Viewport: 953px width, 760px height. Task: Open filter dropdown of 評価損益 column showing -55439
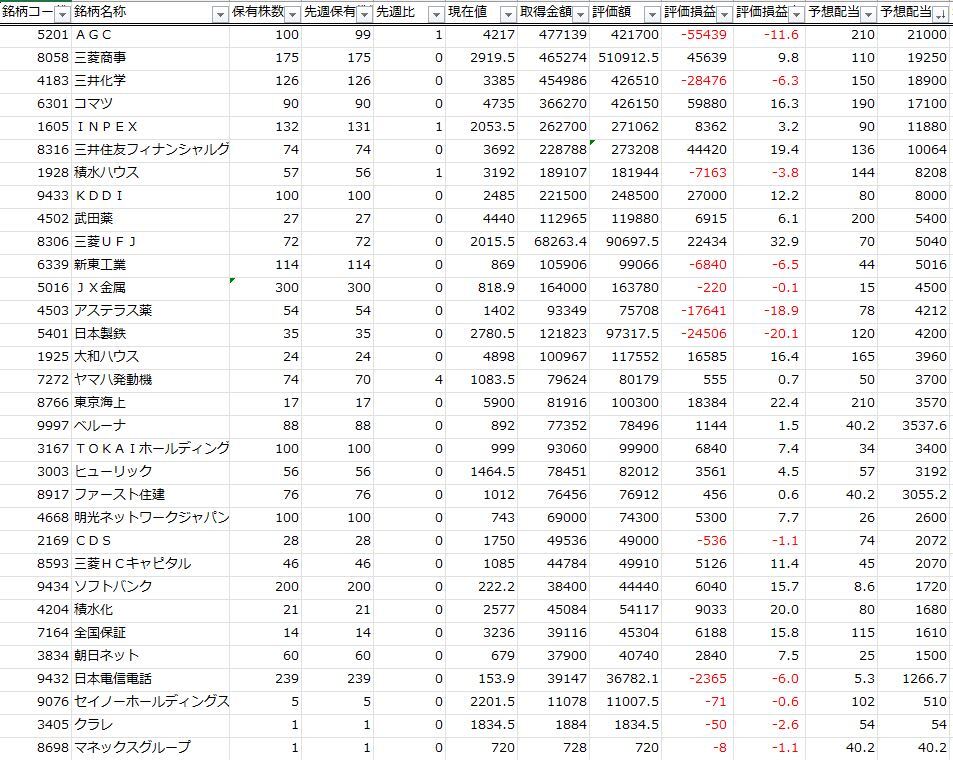724,14
